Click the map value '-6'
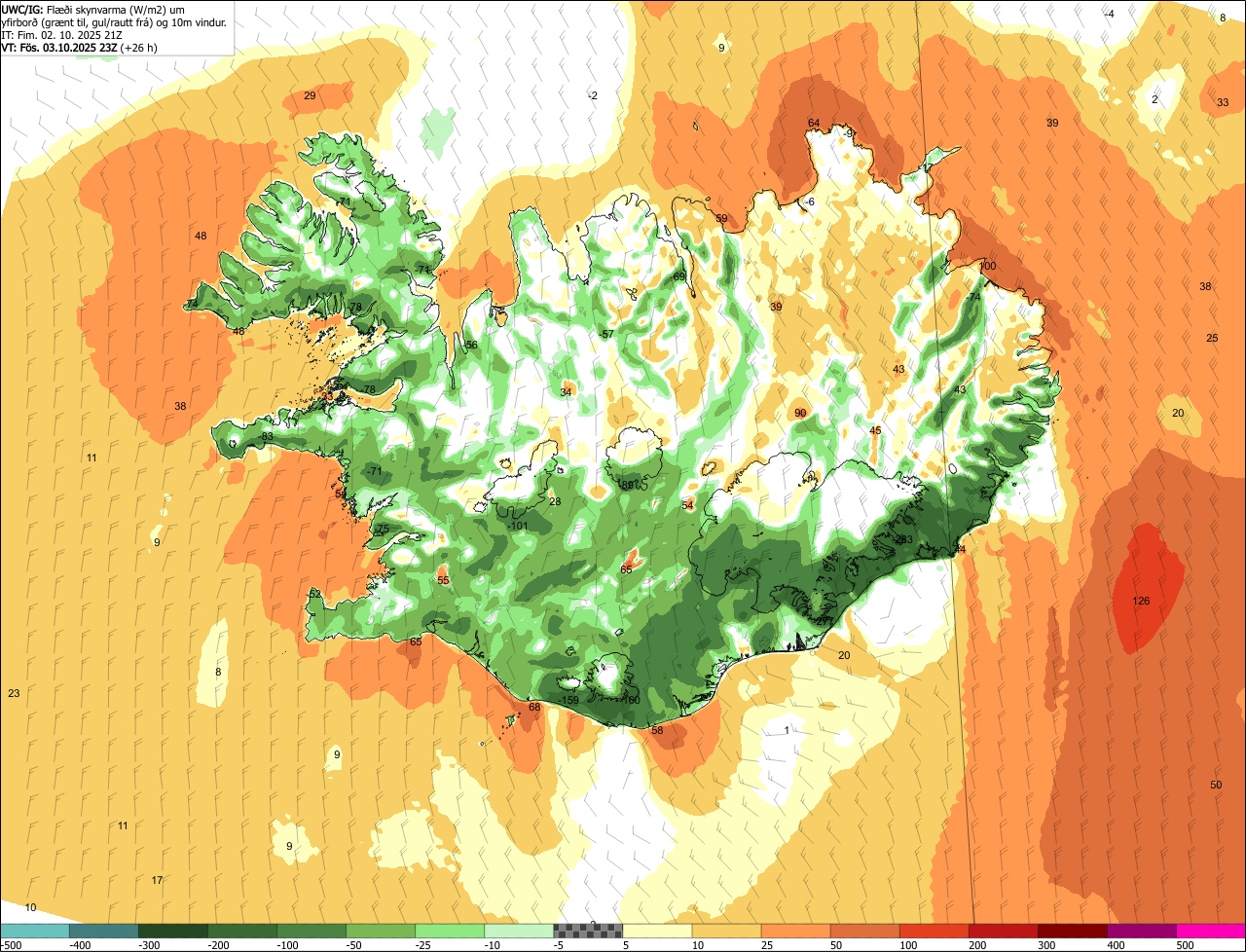 pos(810,201)
